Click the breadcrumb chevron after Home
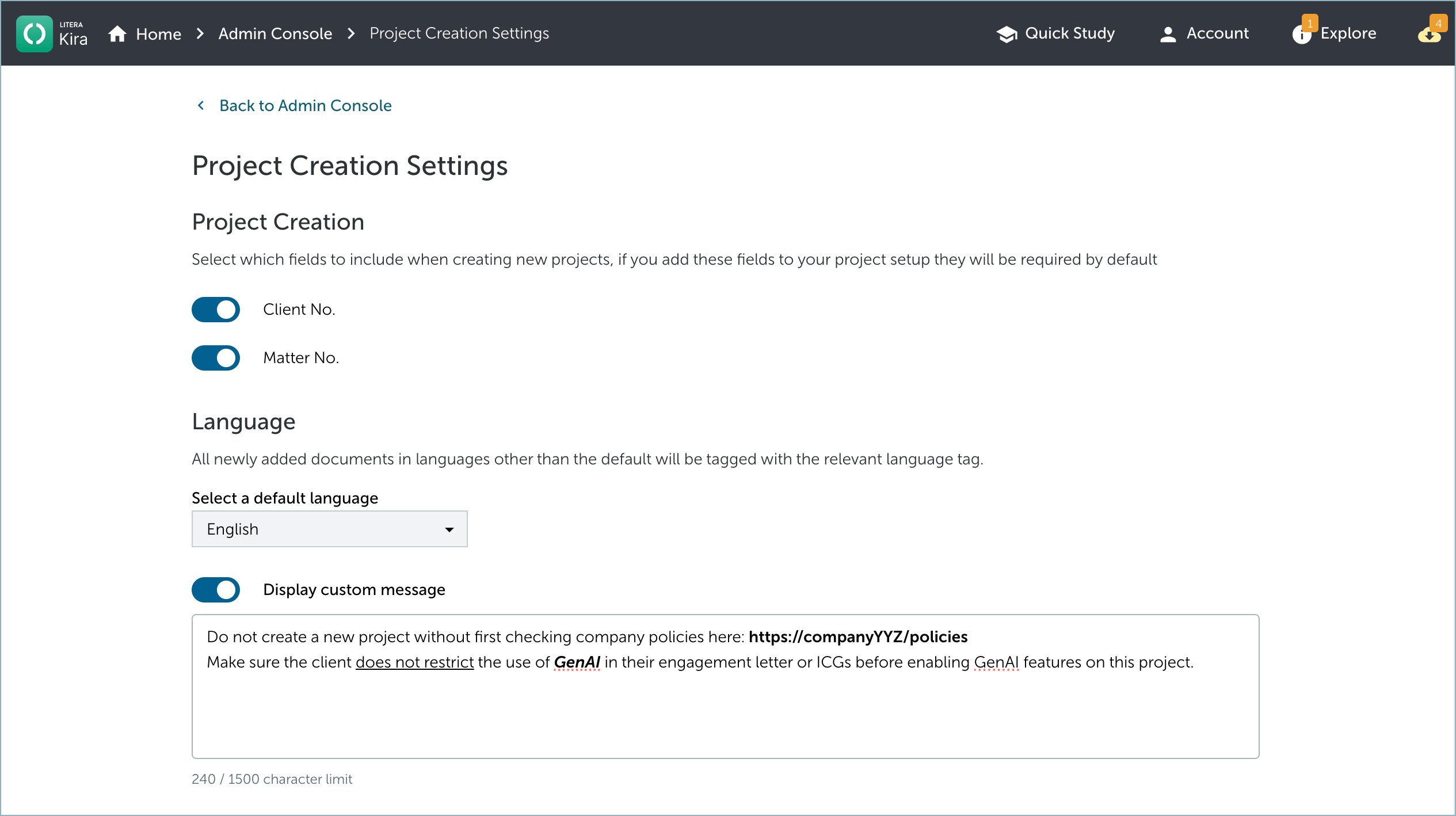This screenshot has width=1456, height=816. [200, 33]
